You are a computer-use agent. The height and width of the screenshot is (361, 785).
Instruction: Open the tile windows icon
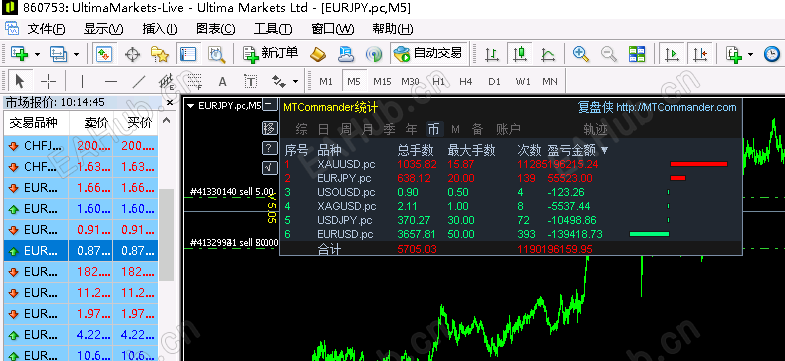tap(637, 54)
